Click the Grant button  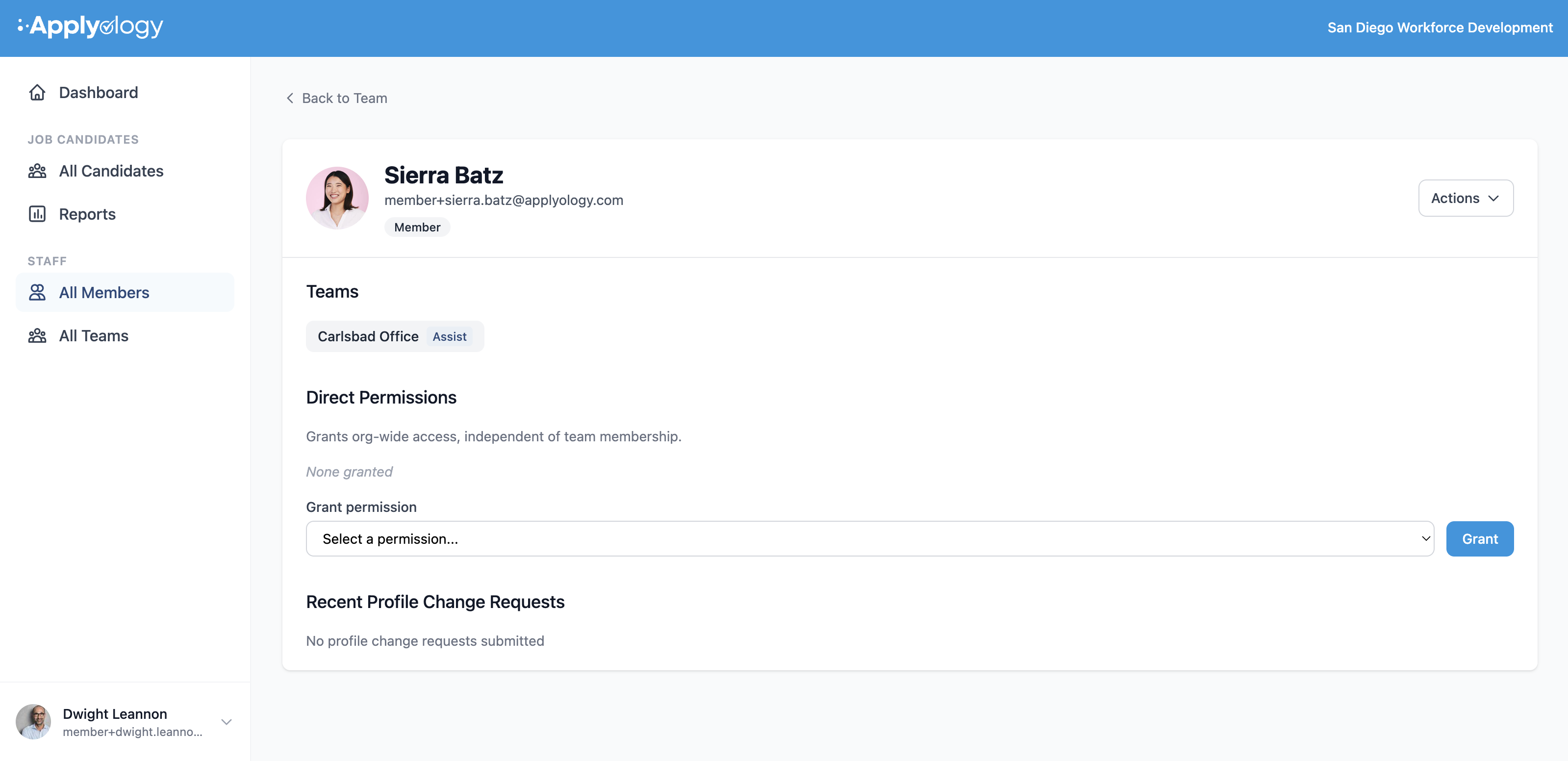tap(1480, 539)
